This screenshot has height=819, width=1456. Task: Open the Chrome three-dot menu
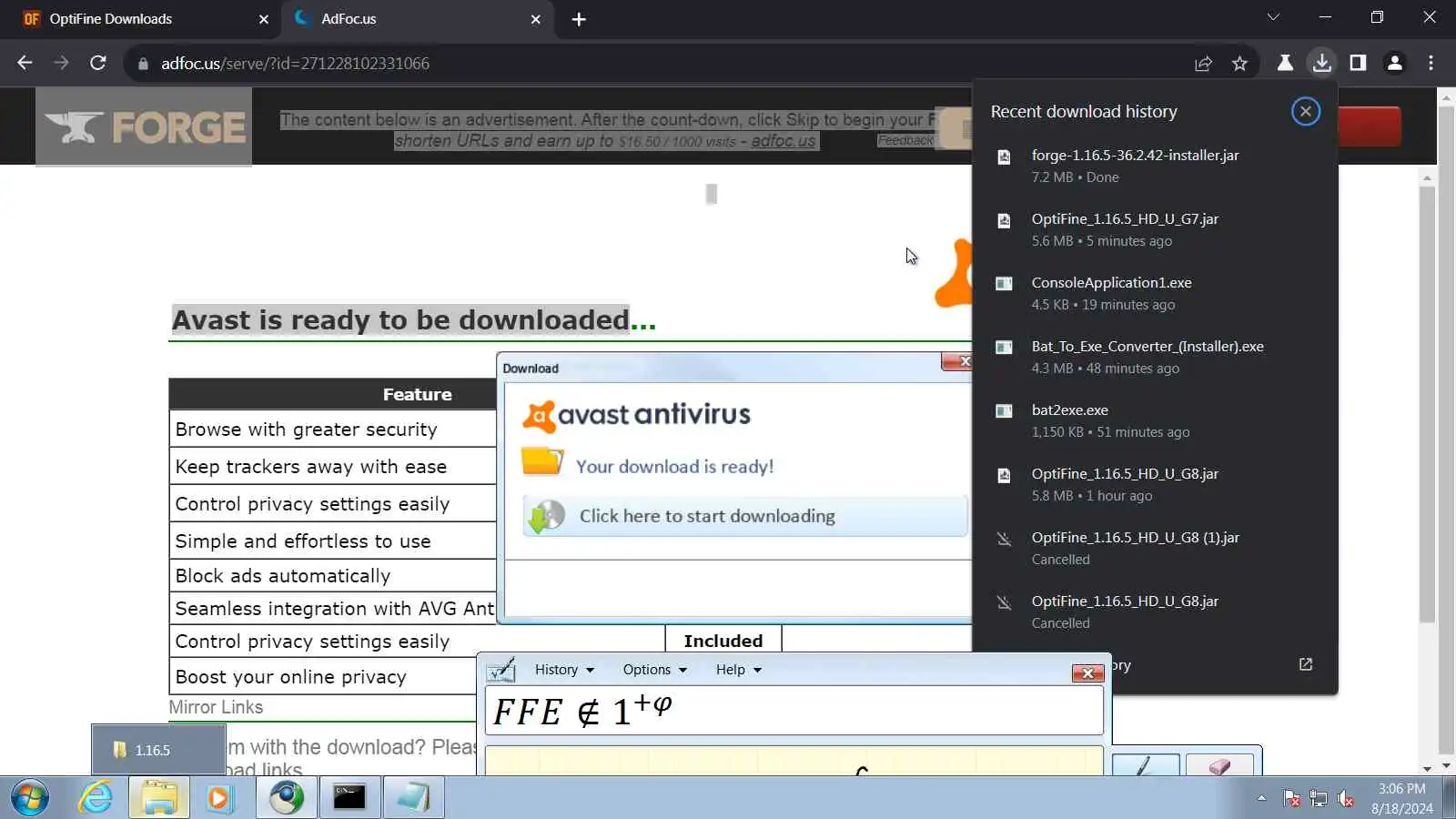[x=1431, y=63]
